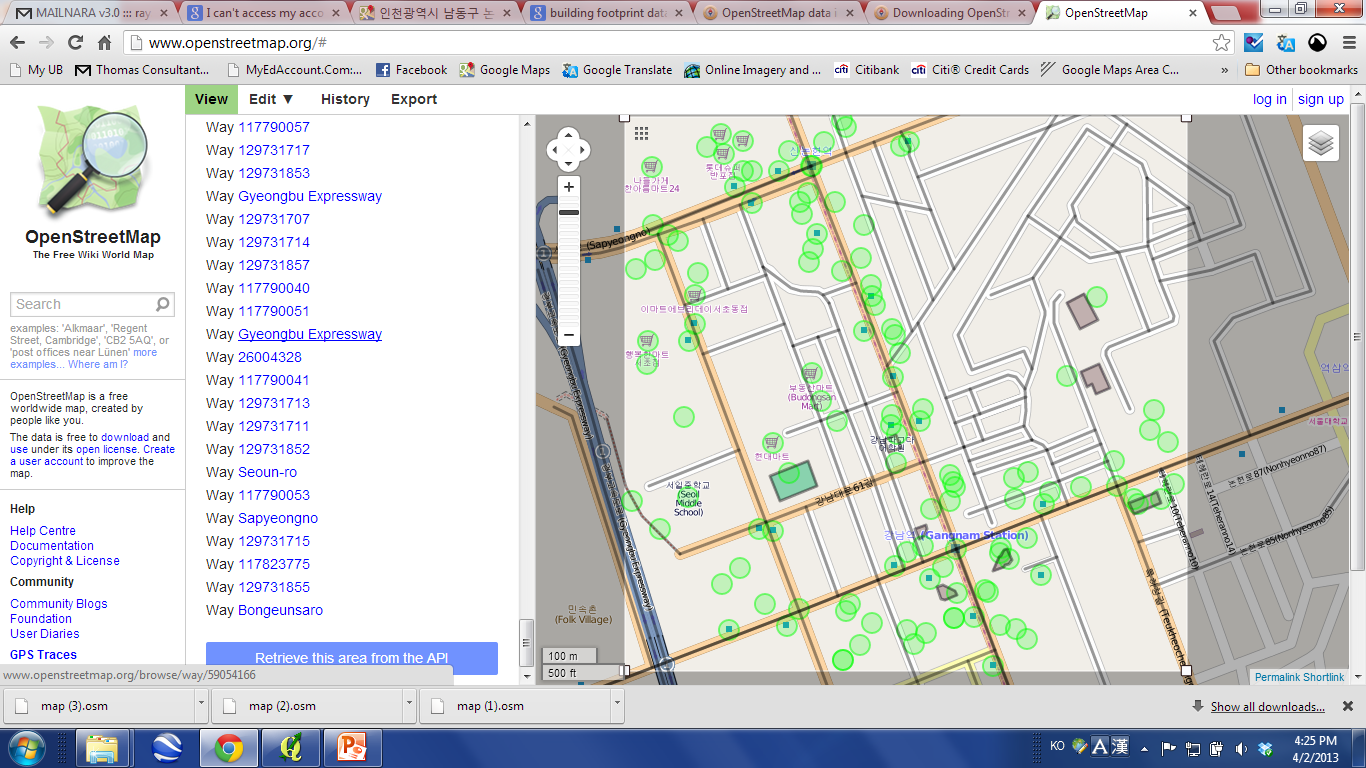Open the translate extension icon in Chrome toolbar
The image size is (1366, 768).
tap(1286, 43)
